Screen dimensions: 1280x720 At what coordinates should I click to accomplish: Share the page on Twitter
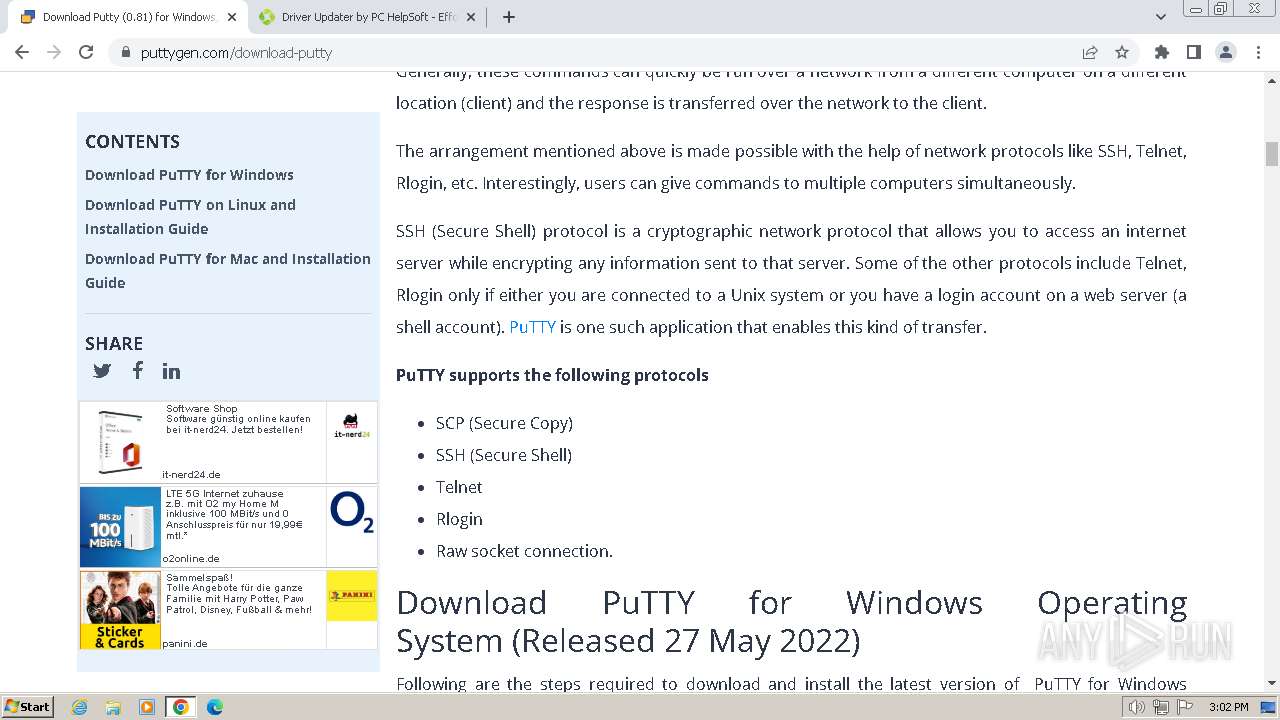102,371
